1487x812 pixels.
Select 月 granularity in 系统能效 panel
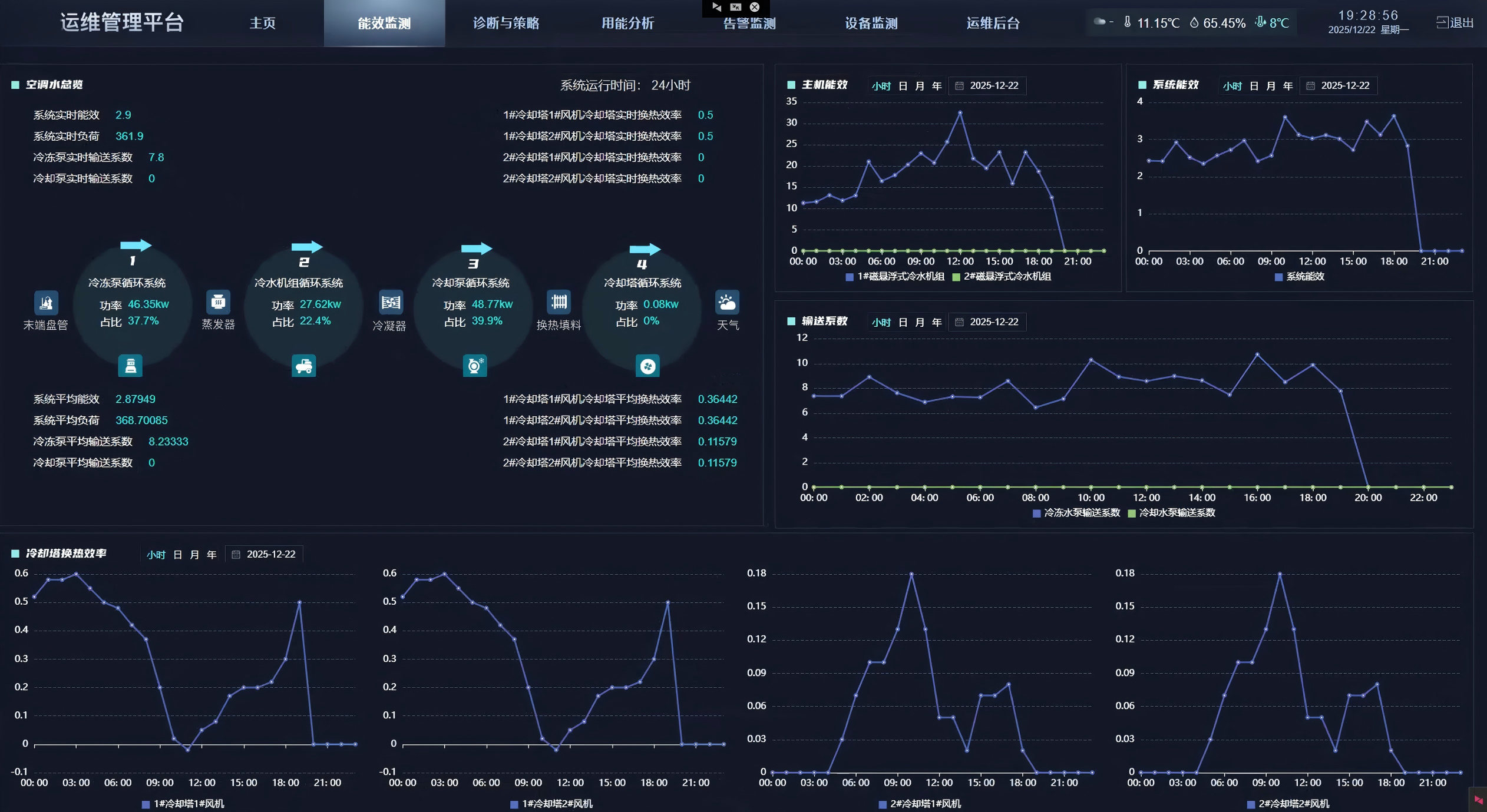(x=1271, y=86)
